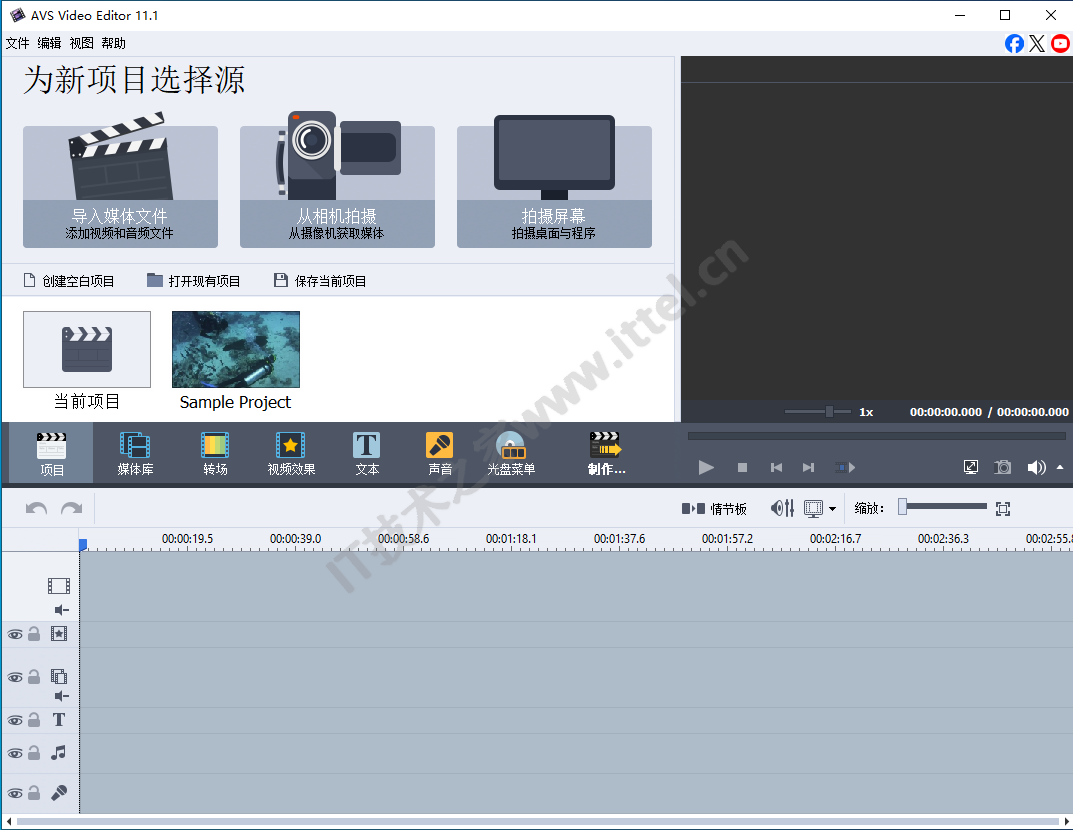
Task: Lock the video effects track
Action: click(34, 634)
